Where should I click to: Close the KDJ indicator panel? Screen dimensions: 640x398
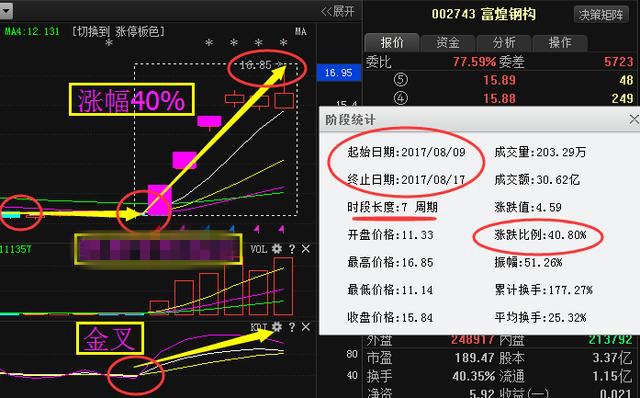tap(306, 327)
